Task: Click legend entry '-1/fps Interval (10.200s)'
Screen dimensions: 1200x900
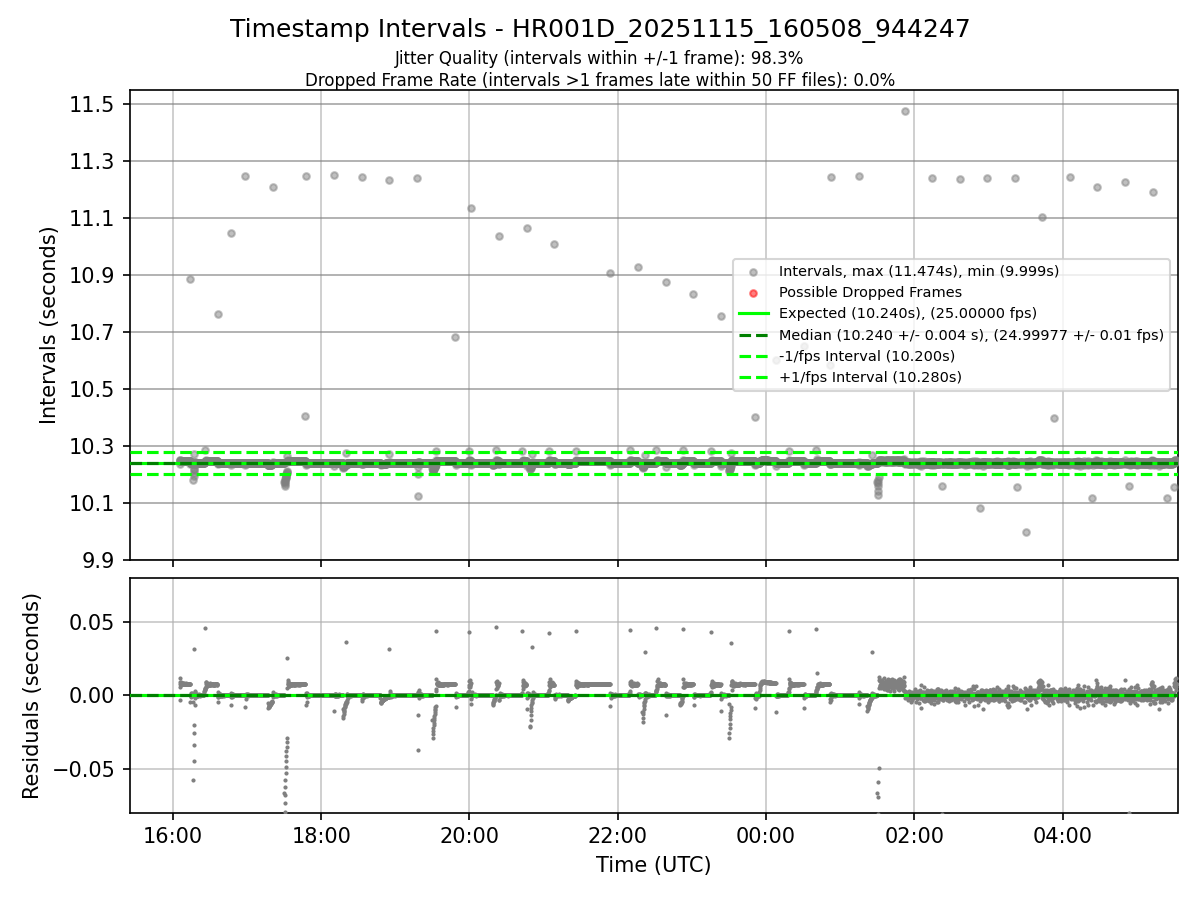Action: pyautogui.click(x=867, y=356)
